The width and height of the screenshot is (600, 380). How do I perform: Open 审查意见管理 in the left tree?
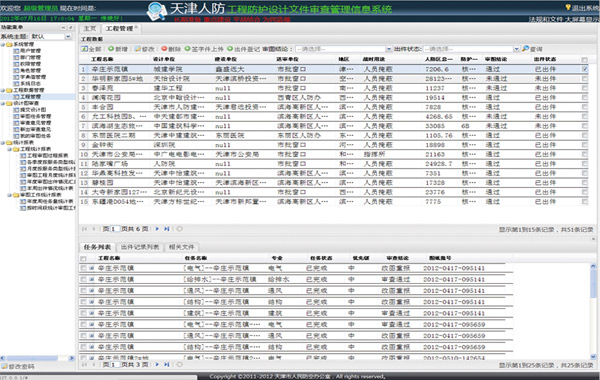point(36,123)
